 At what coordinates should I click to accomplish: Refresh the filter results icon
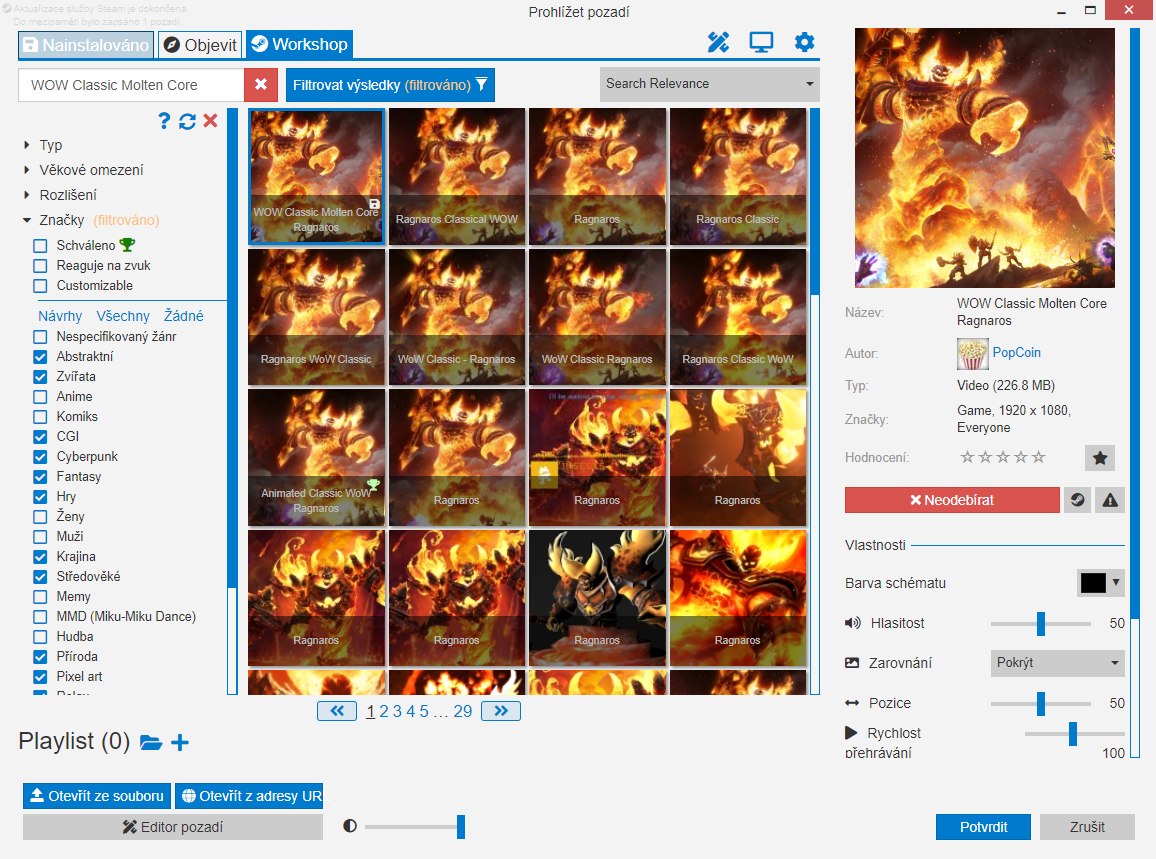point(187,122)
